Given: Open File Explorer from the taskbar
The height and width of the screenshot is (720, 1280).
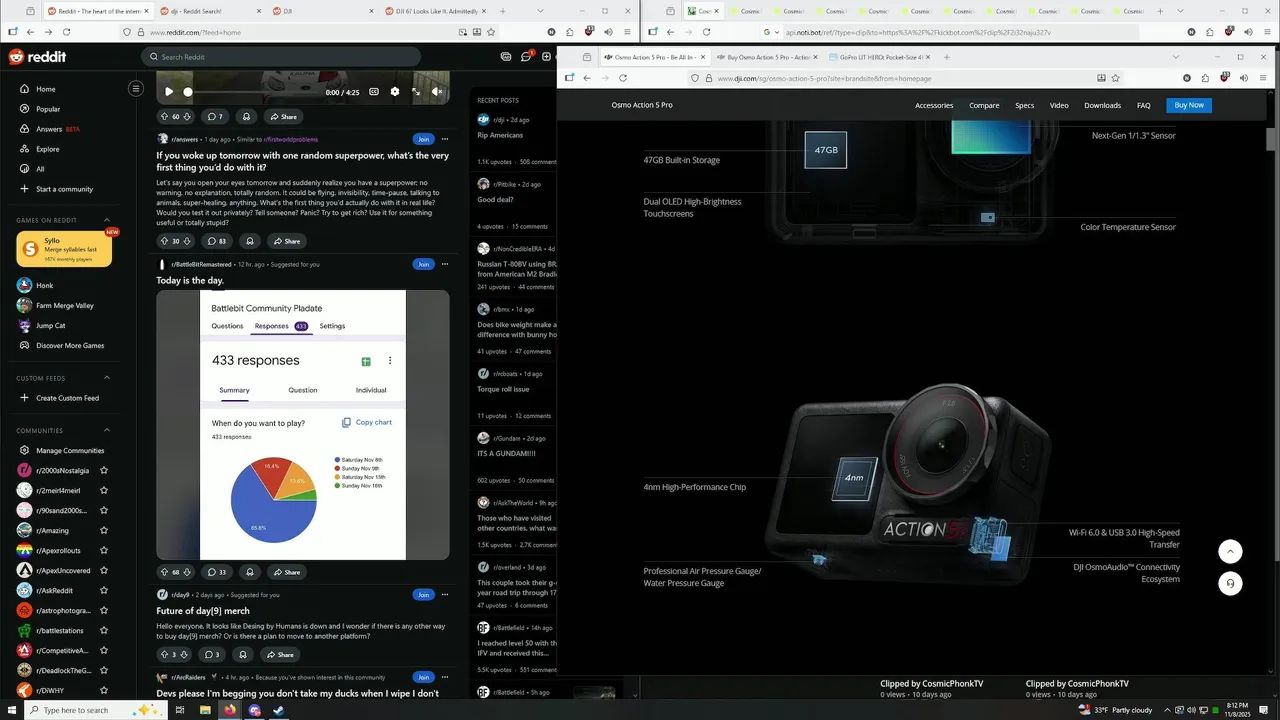Looking at the screenshot, I should point(205,710).
